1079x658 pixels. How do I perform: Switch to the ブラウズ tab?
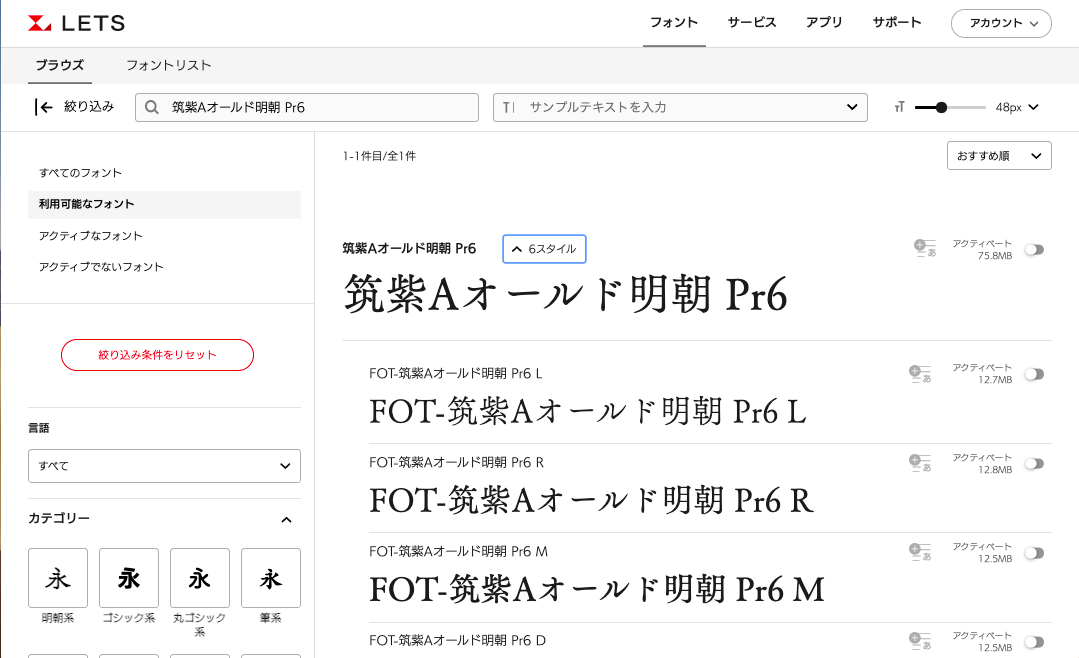click(x=60, y=65)
